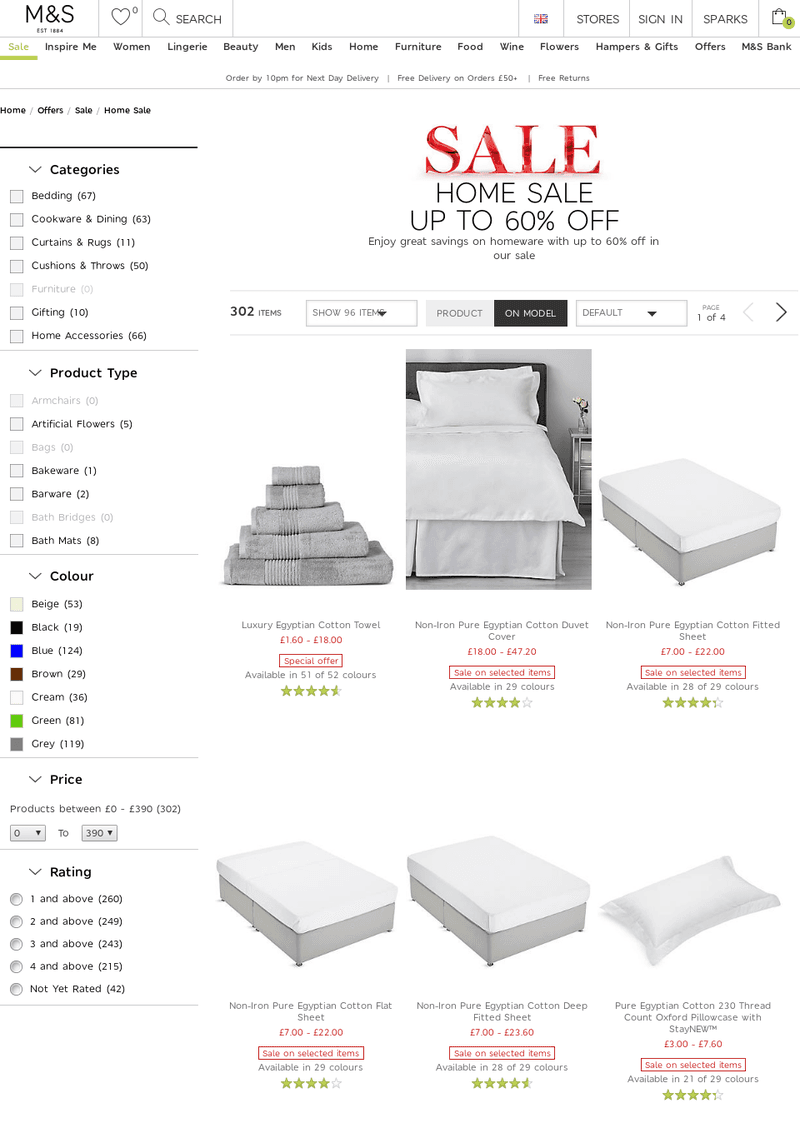Tick the Bedding category checkbox

17,196
